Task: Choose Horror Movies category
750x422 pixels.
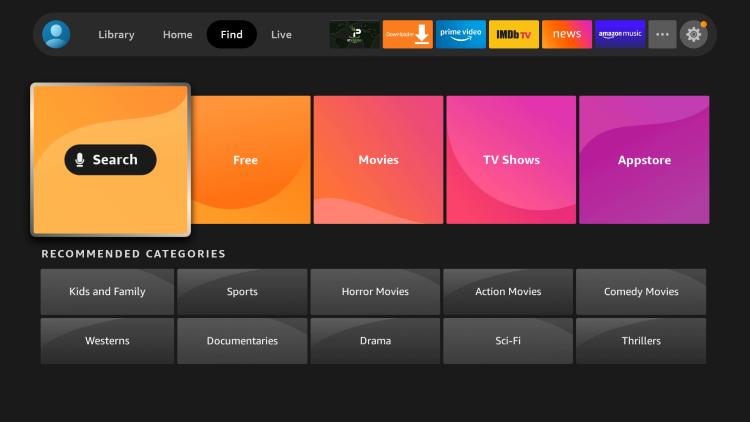Action: (375, 292)
